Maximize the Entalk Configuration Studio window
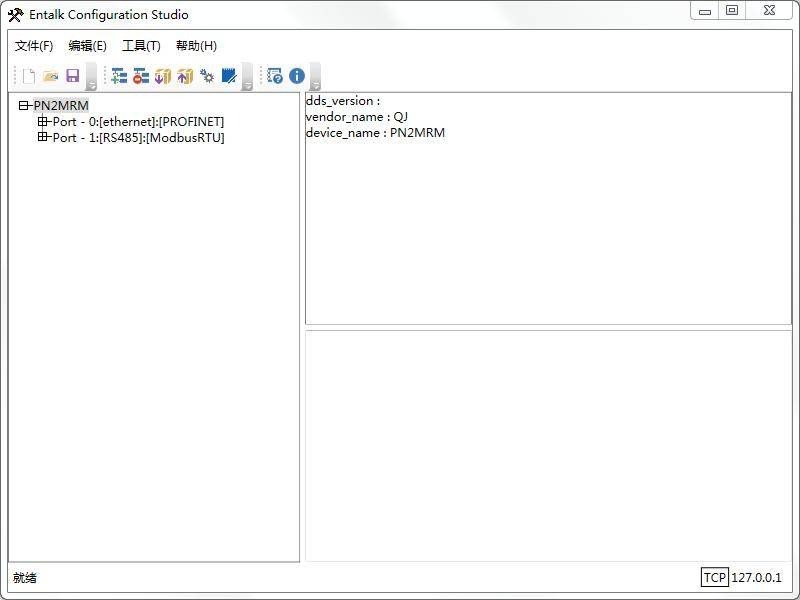Viewport: 800px width, 600px height. (732, 11)
